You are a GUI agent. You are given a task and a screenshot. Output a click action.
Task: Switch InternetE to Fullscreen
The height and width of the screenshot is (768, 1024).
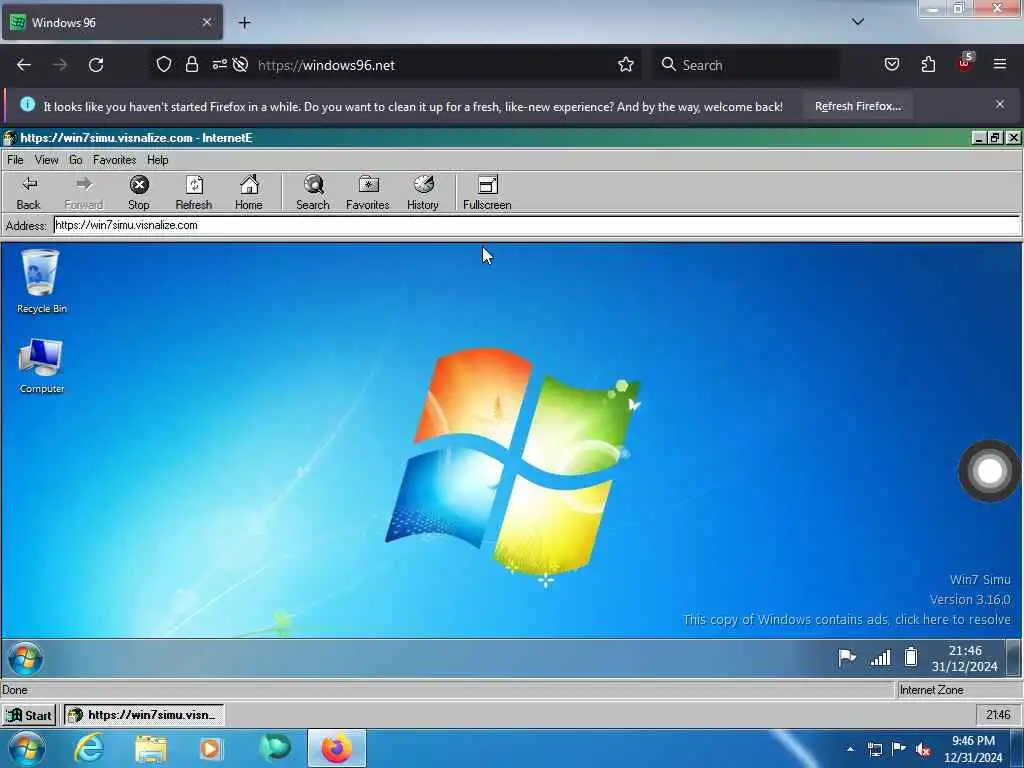click(487, 193)
